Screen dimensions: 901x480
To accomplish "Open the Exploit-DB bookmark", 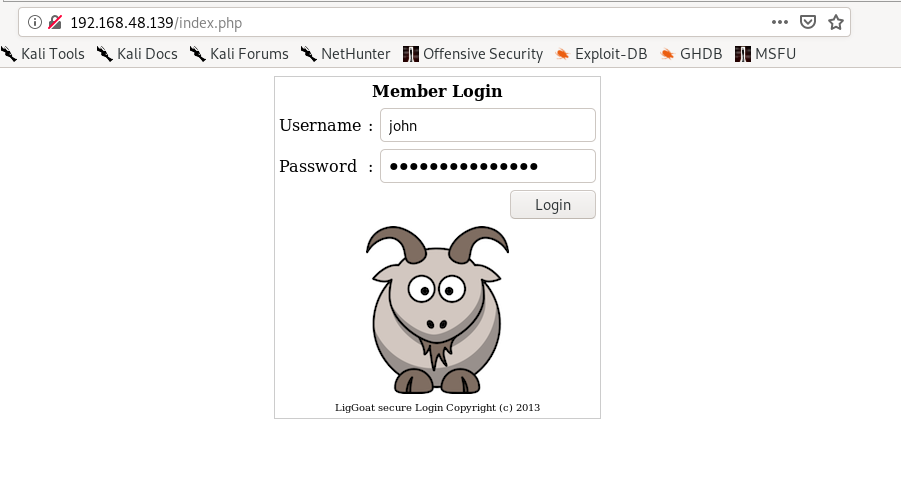I will pyautogui.click(x=601, y=54).
